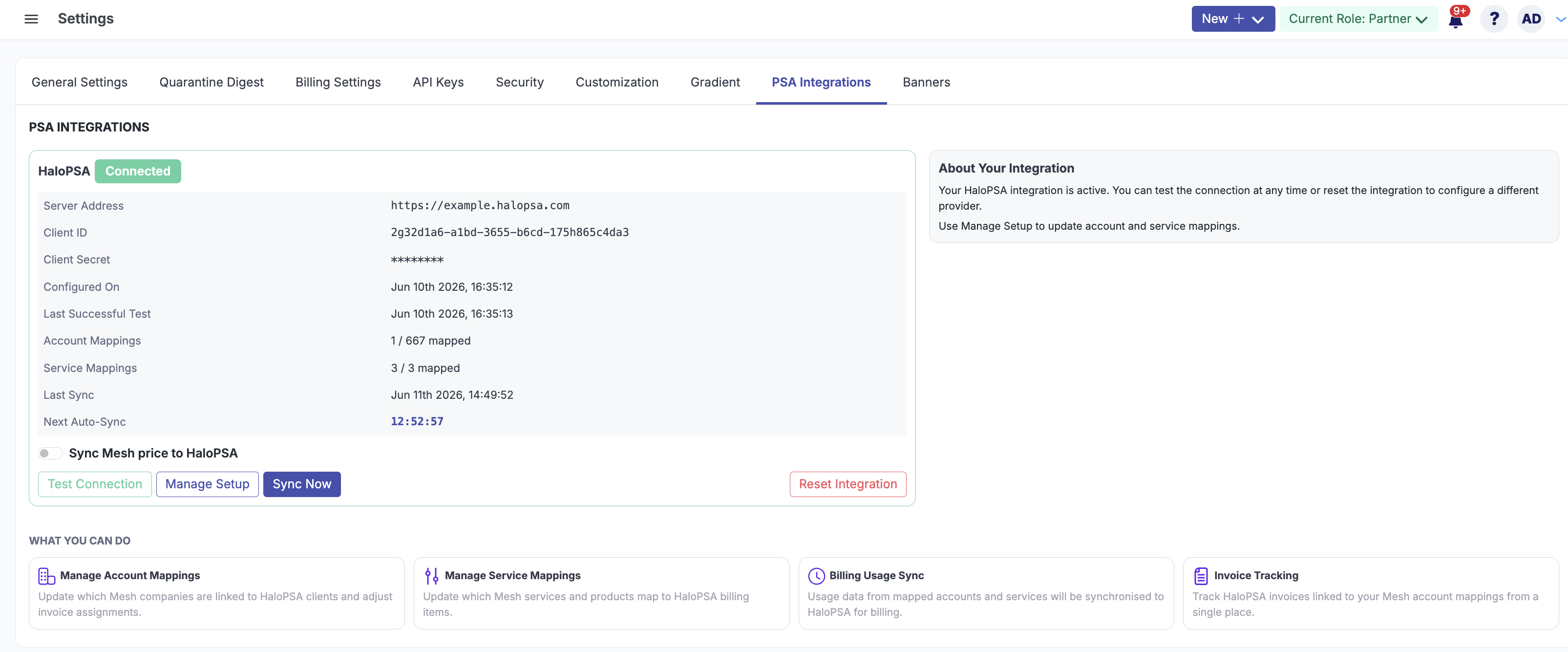1568x652 pixels.
Task: Open the Current Role: Partner dropdown
Action: (1358, 19)
